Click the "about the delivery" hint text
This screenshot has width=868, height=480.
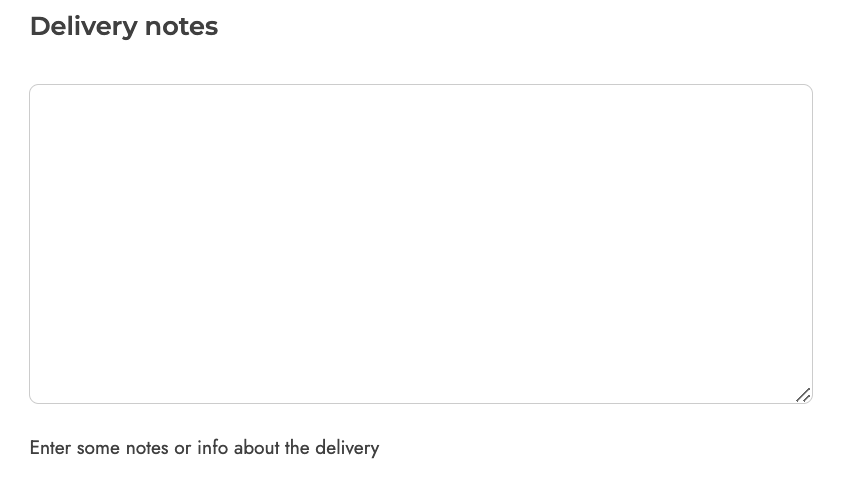306,447
